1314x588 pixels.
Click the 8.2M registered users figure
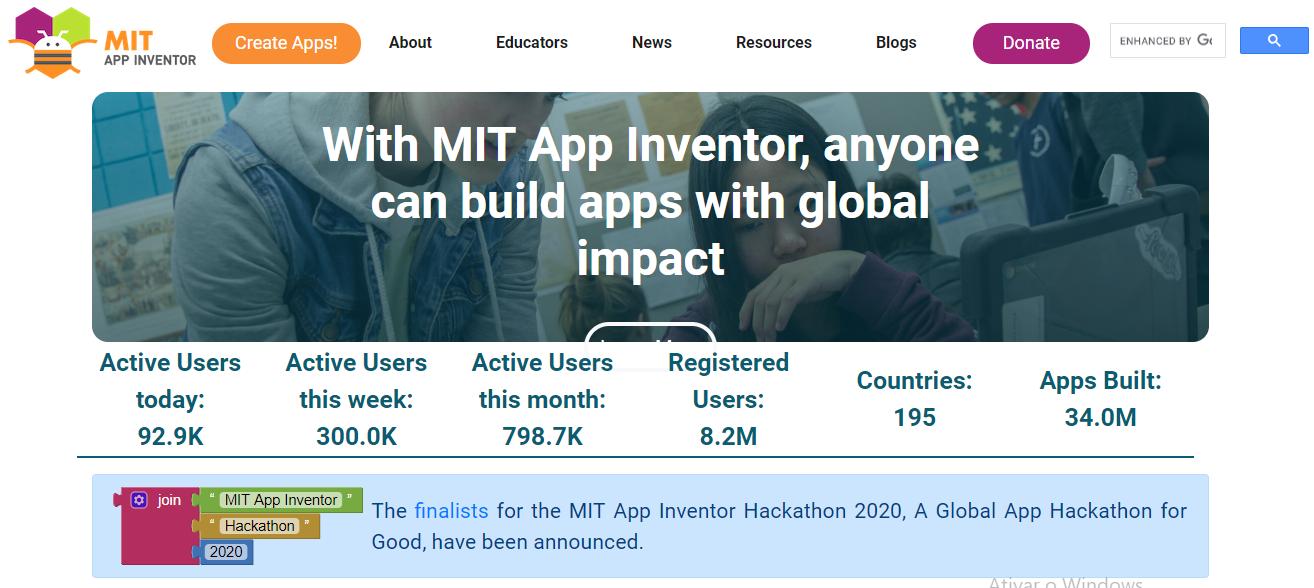coord(728,437)
